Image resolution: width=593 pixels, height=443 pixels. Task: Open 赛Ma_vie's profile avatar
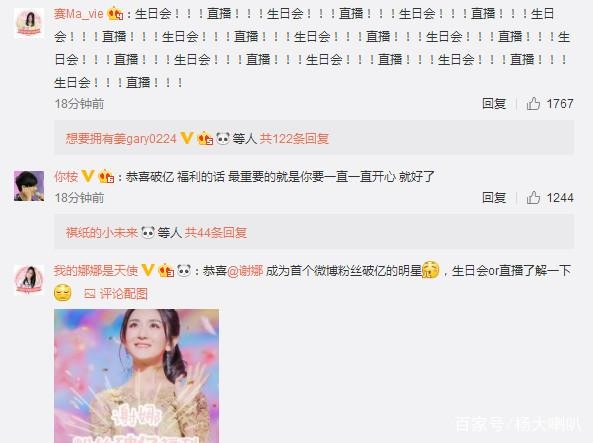tap(29, 23)
